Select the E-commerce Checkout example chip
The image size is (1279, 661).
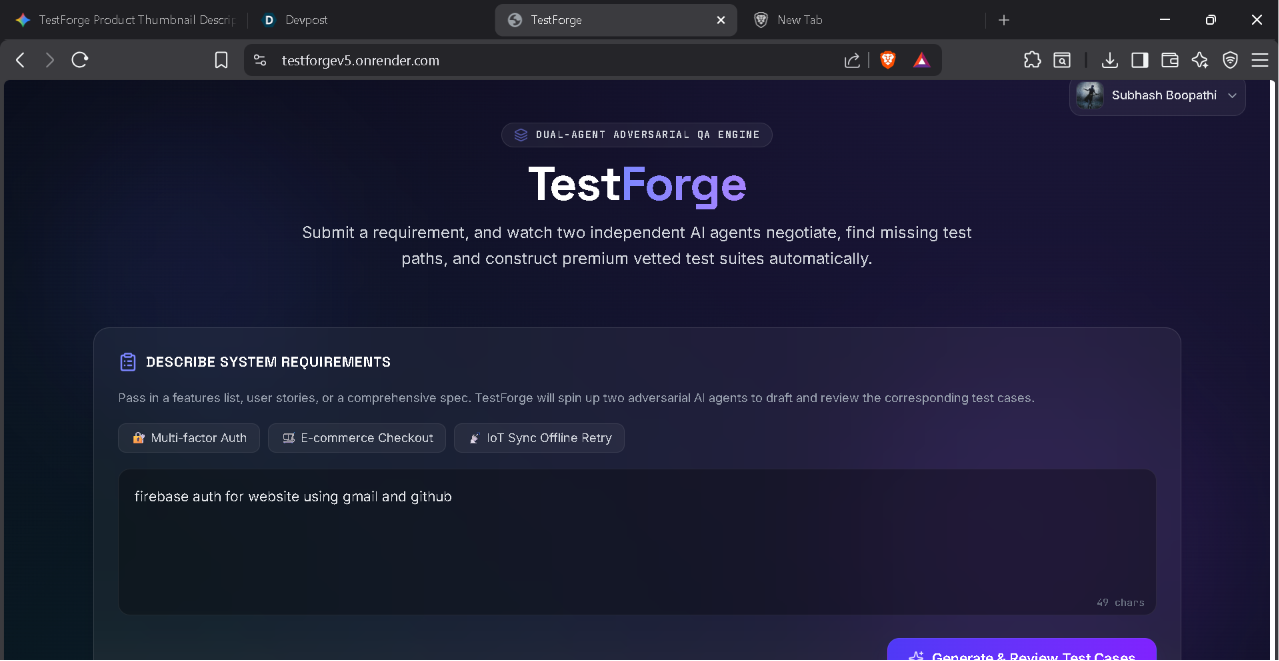point(357,438)
